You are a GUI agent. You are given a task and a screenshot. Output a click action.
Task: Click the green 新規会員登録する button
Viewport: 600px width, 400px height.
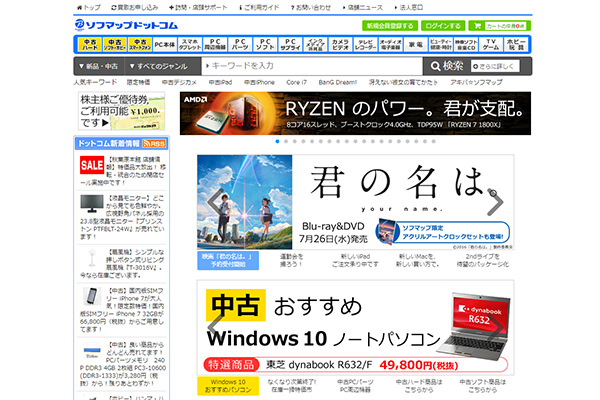tap(390, 26)
